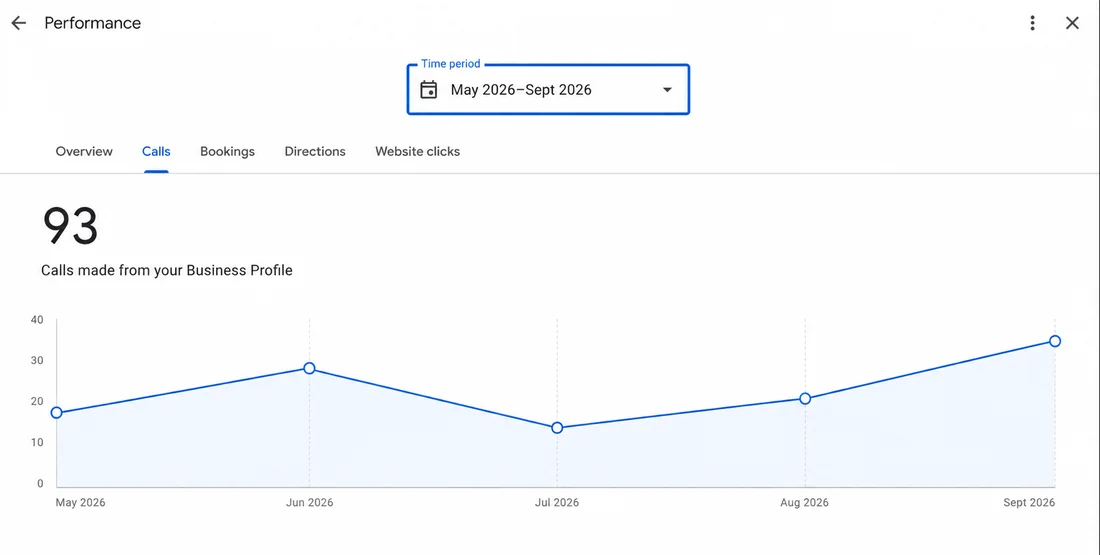Open the Bookings tab
Screen dimensions: 1100x555
point(227,152)
